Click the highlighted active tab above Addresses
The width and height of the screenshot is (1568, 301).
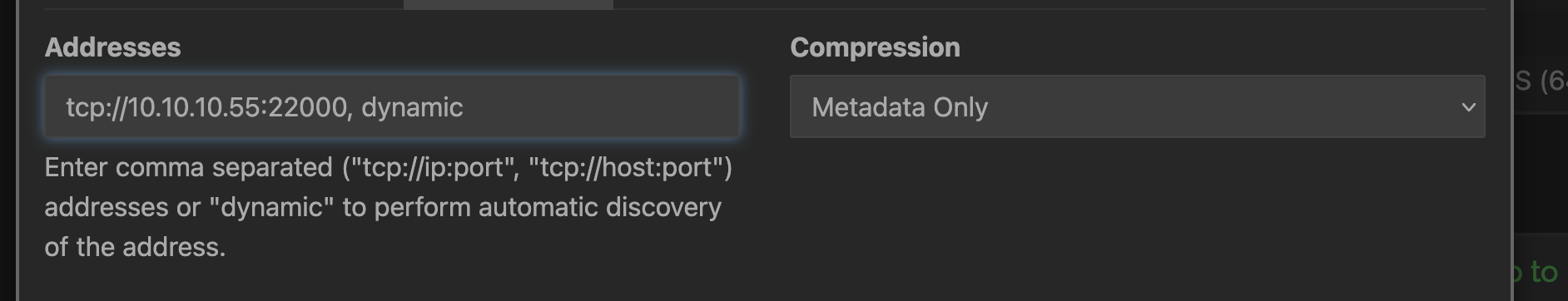point(508,4)
